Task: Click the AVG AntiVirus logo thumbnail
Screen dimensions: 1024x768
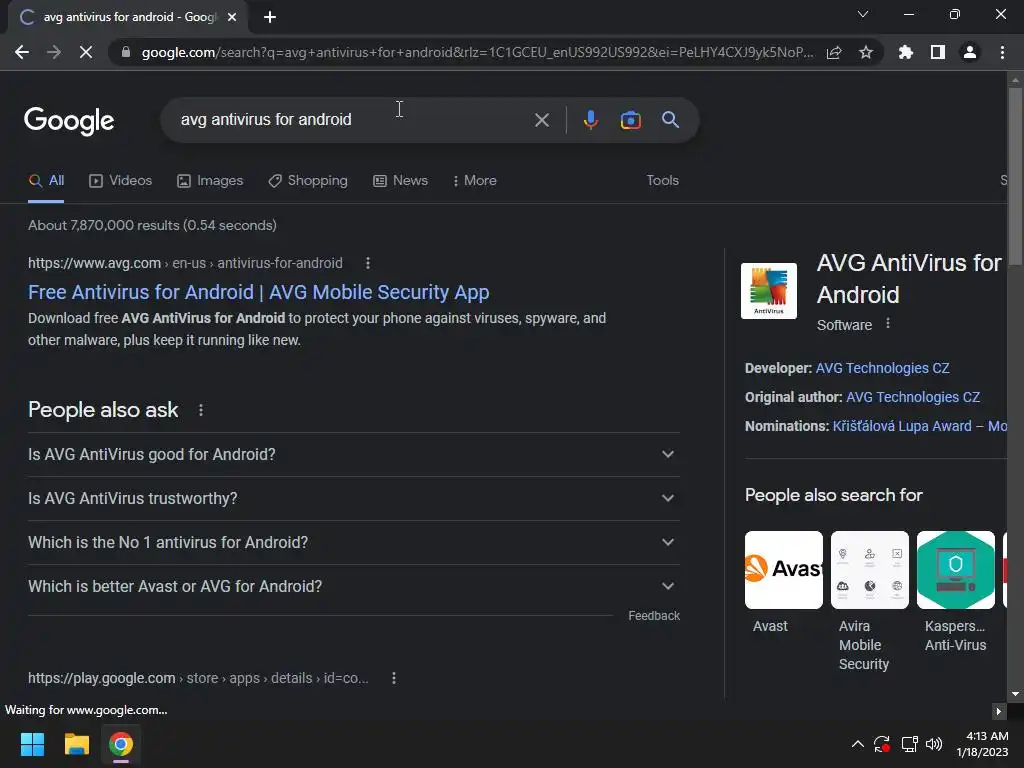Action: tap(769, 291)
